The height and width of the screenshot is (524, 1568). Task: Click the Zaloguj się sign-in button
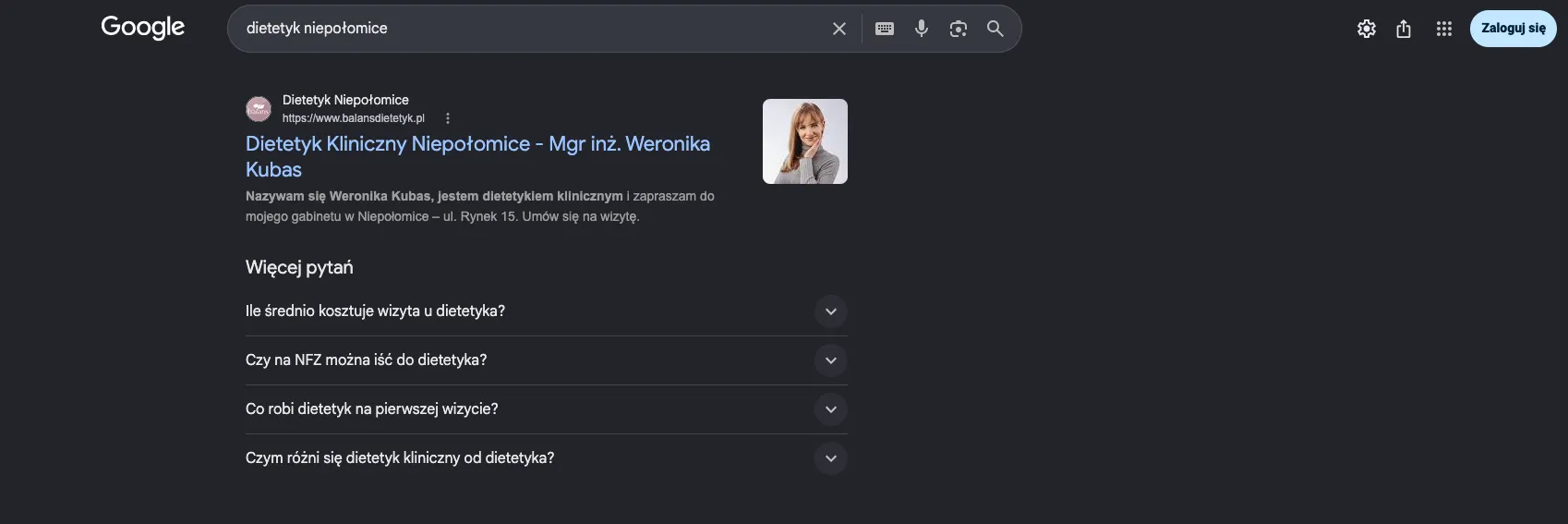(1514, 29)
